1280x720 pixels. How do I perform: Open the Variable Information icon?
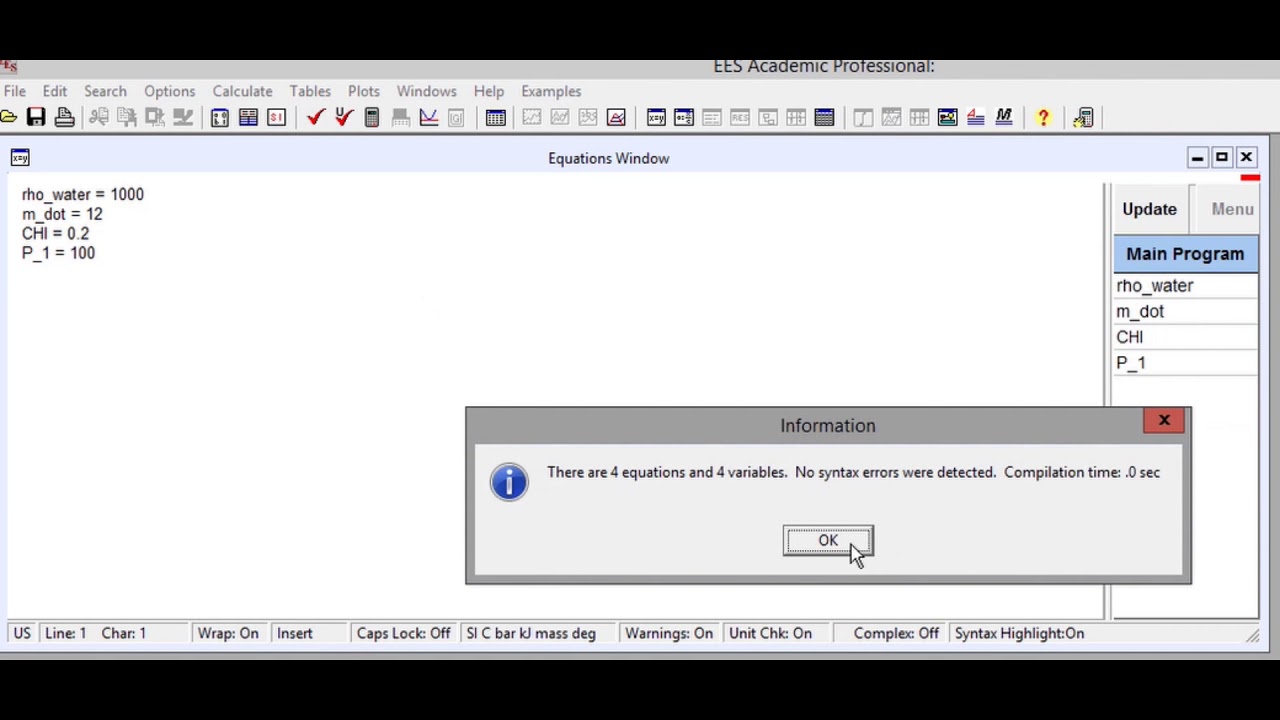pos(220,118)
